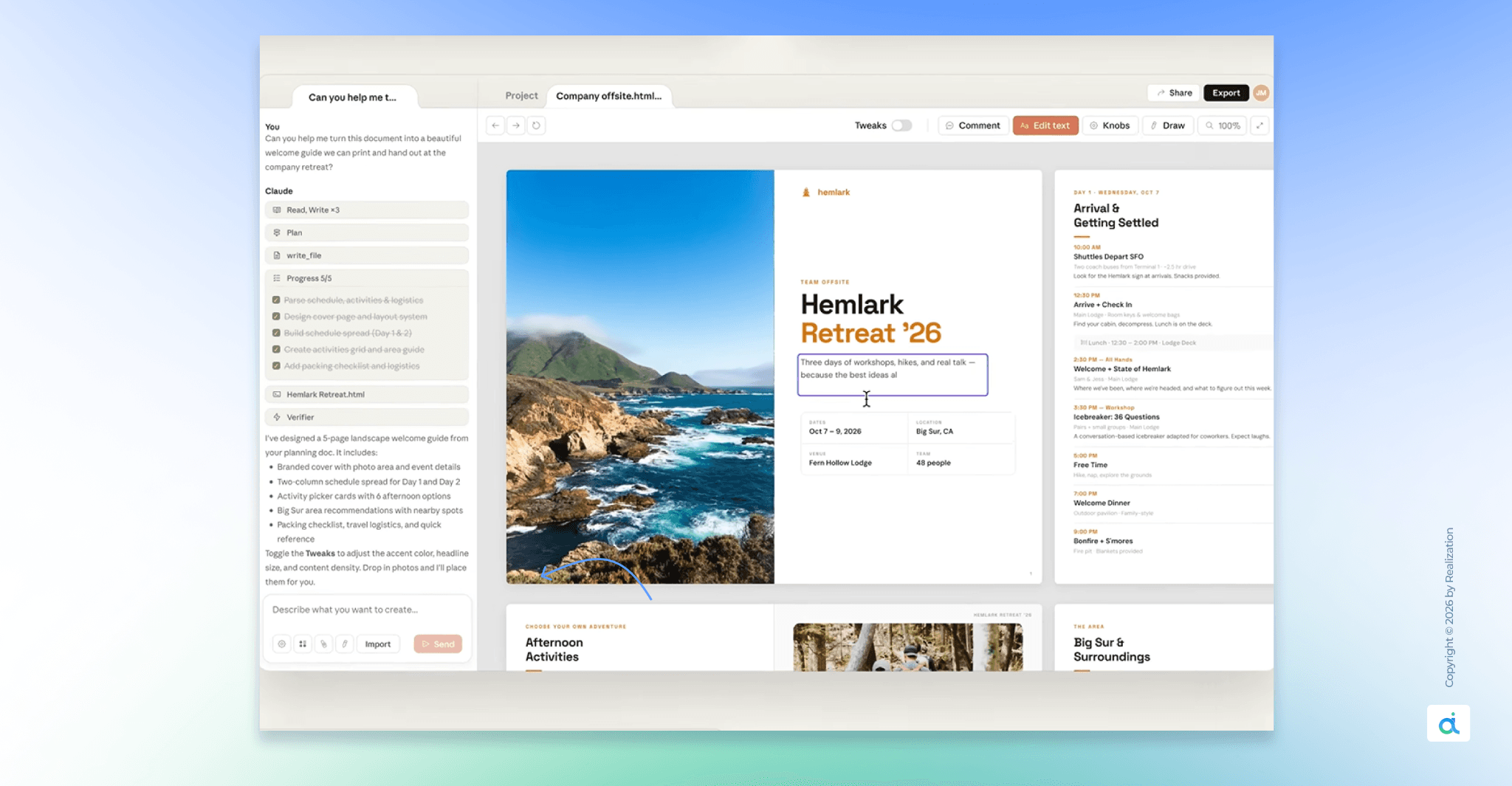Attach a file with the paperclip icon
This screenshot has height=786, width=1512.
pos(323,644)
